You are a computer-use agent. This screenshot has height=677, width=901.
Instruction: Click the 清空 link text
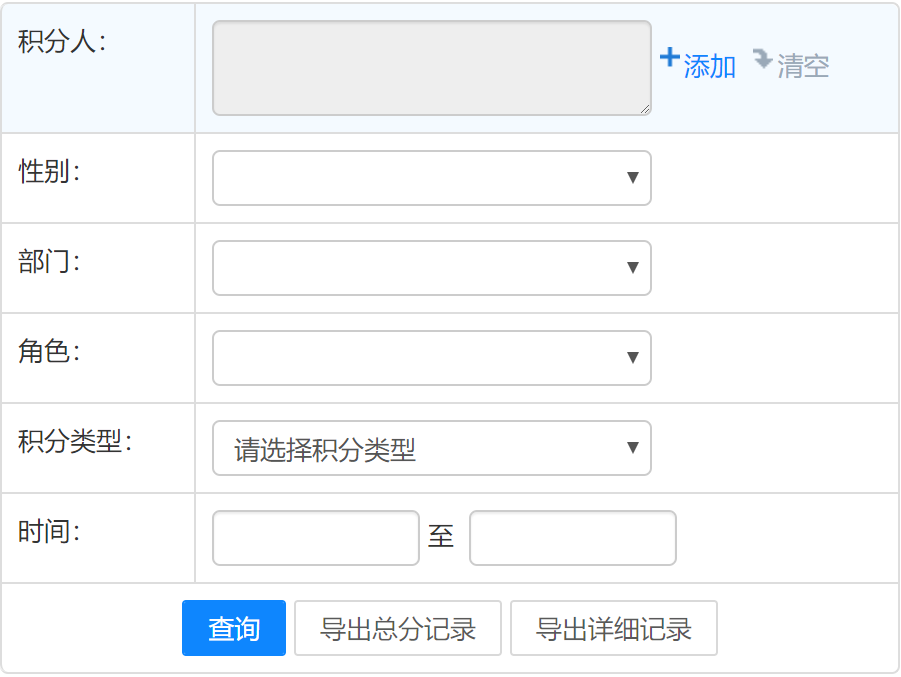point(803,67)
